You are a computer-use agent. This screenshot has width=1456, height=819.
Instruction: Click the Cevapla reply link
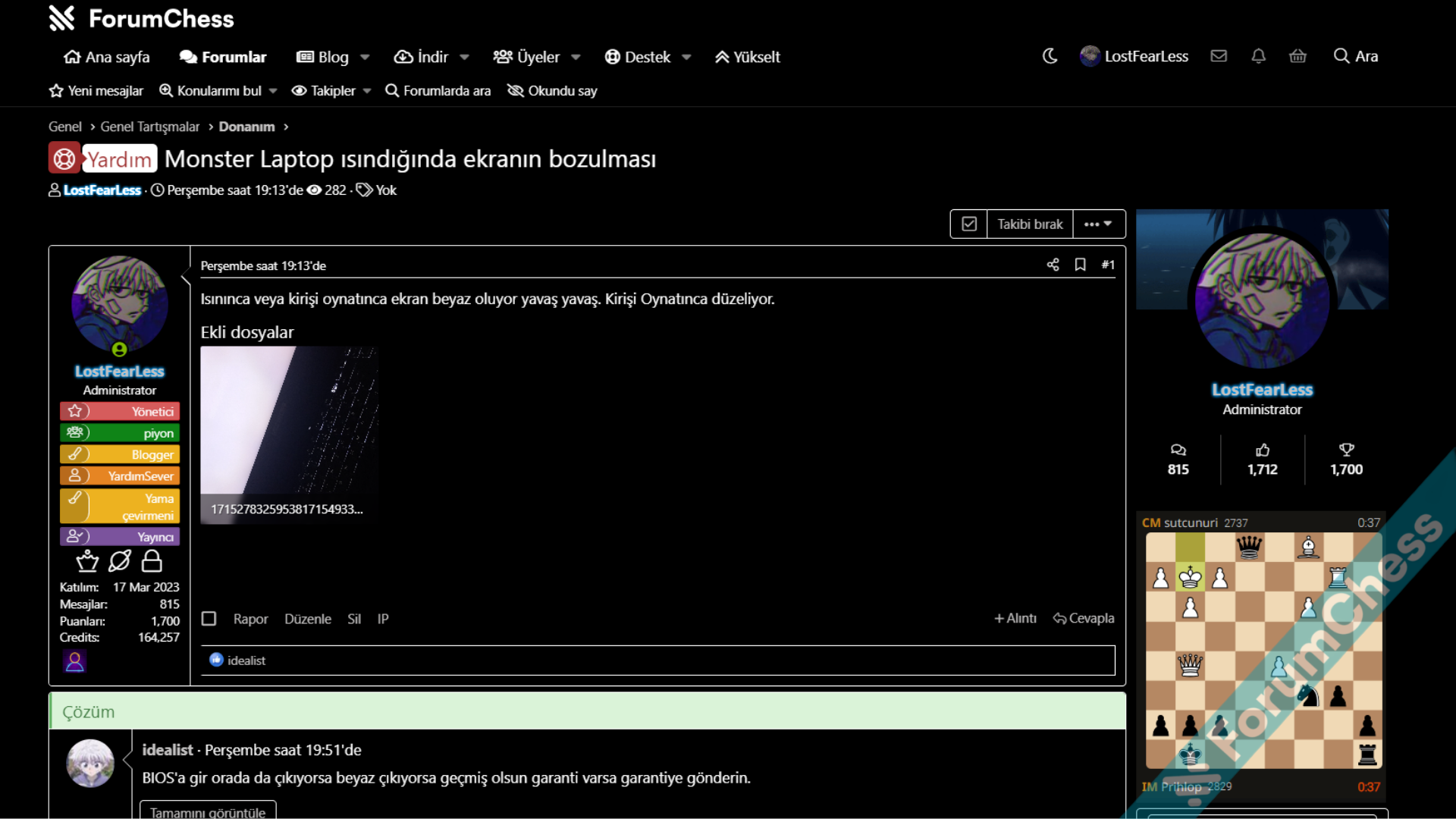click(1084, 619)
